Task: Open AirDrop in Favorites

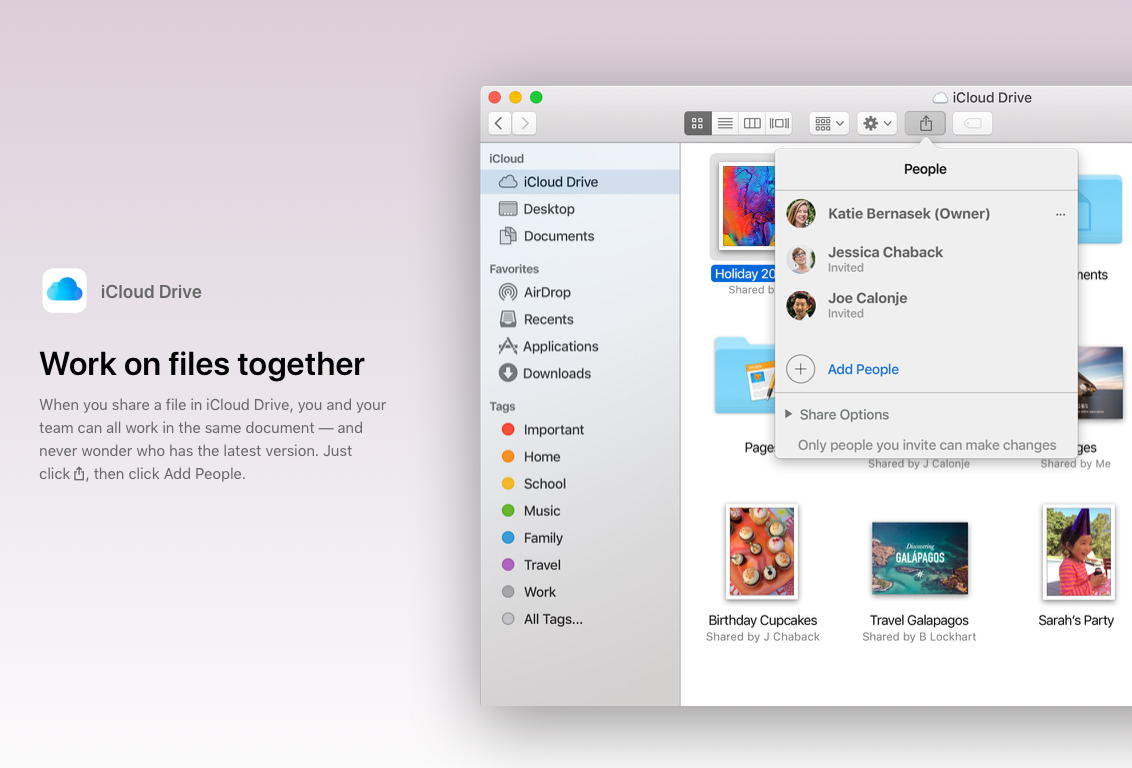Action: tap(580, 292)
